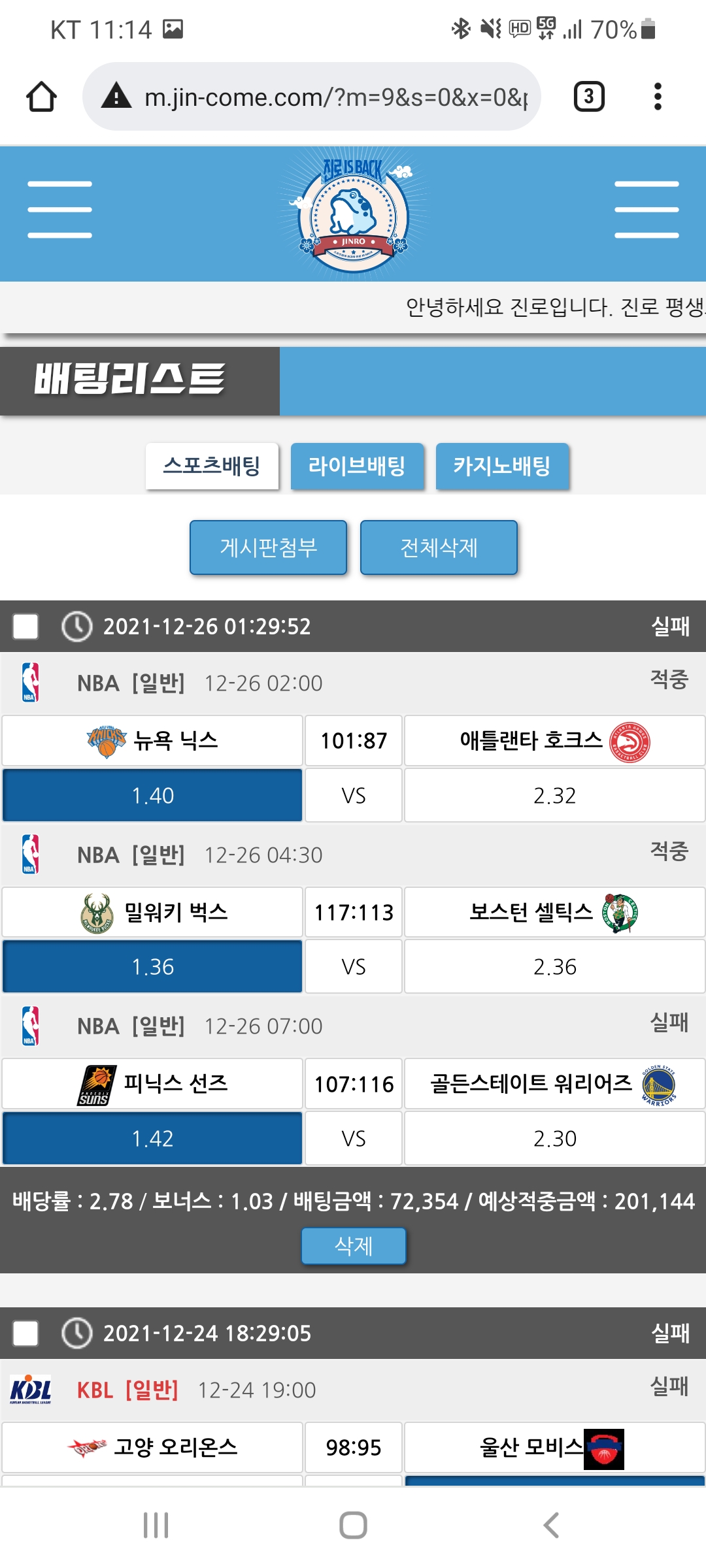Tap the Jinro frog logo
Viewport: 706px width, 1568px height.
[353, 214]
